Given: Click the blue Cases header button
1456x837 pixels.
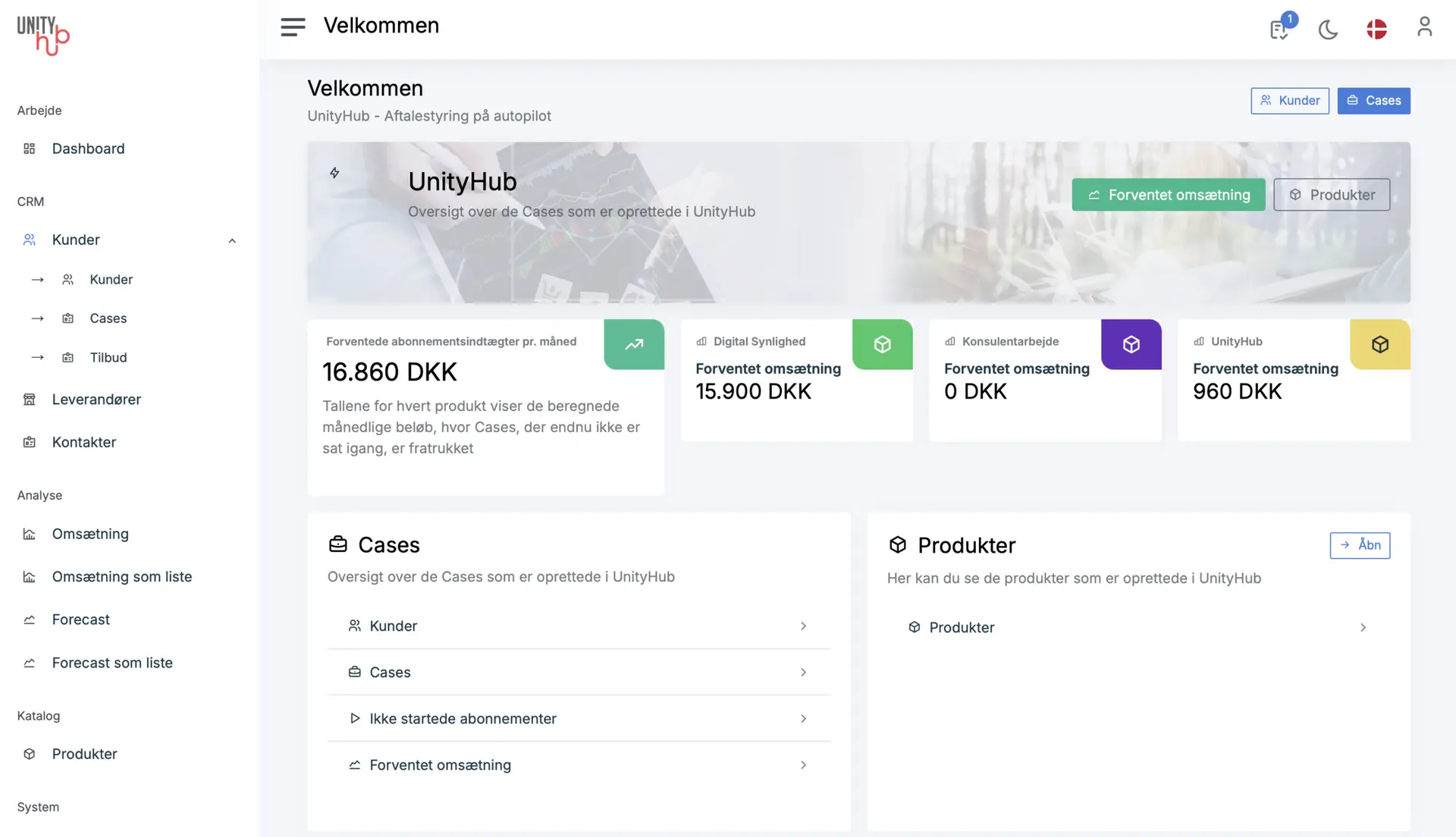Looking at the screenshot, I should pyautogui.click(x=1373, y=101).
